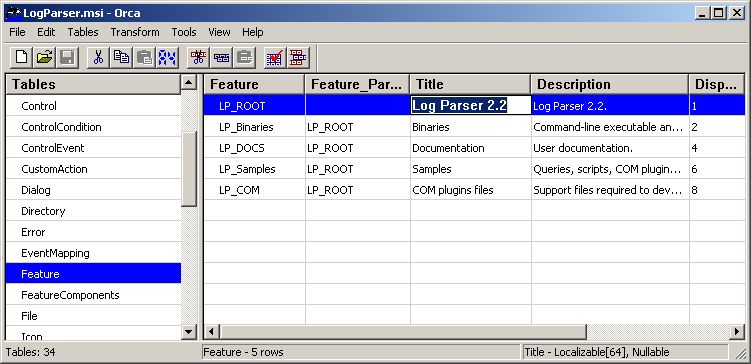Viewport: 751px width, 364px height.
Task: Click the 'Queries, scripts, COM plugin...' description cell
Action: [610, 169]
